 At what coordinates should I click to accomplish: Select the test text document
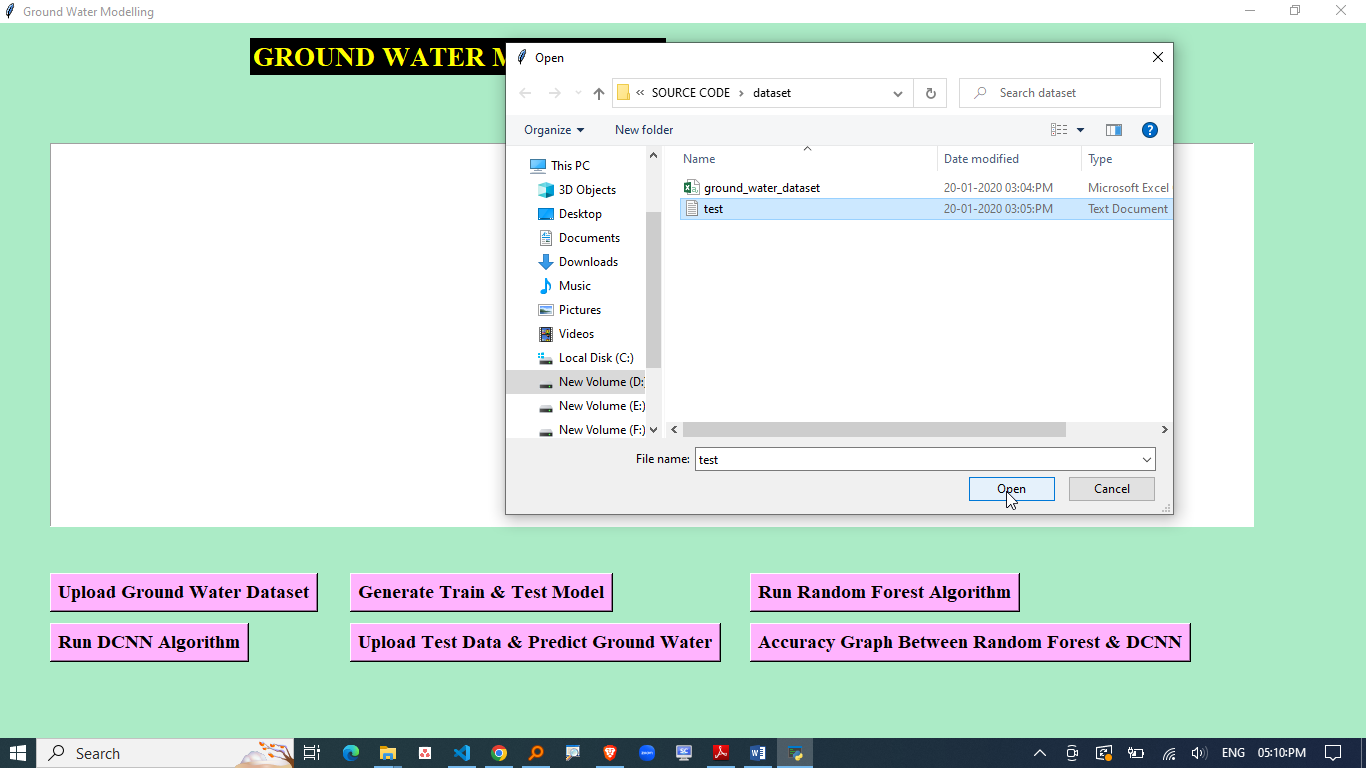point(925,209)
